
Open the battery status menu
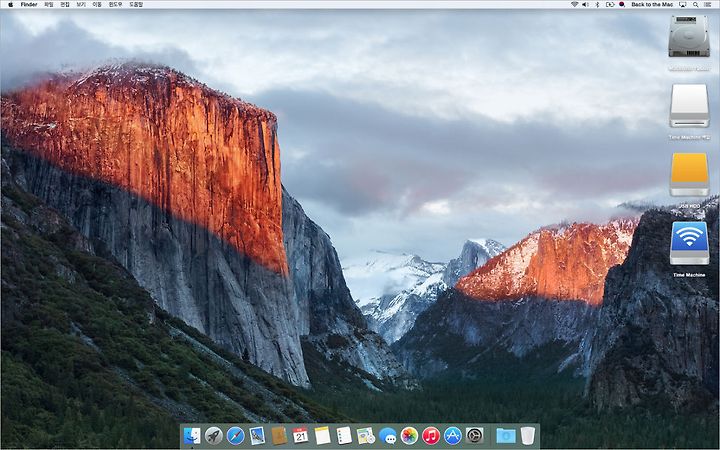[x=610, y=4]
